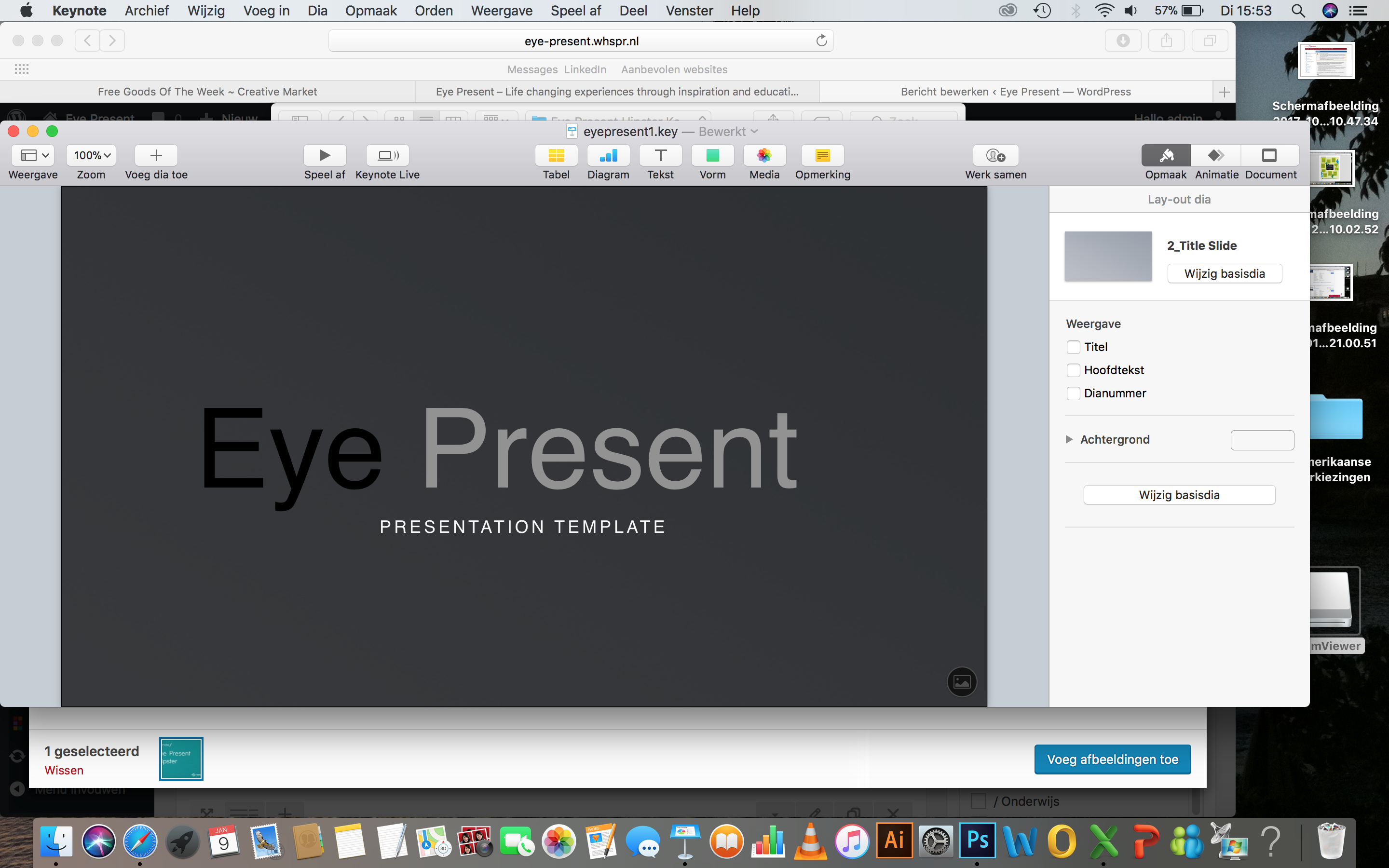Add a comment with the Opmerking icon

coord(822,155)
